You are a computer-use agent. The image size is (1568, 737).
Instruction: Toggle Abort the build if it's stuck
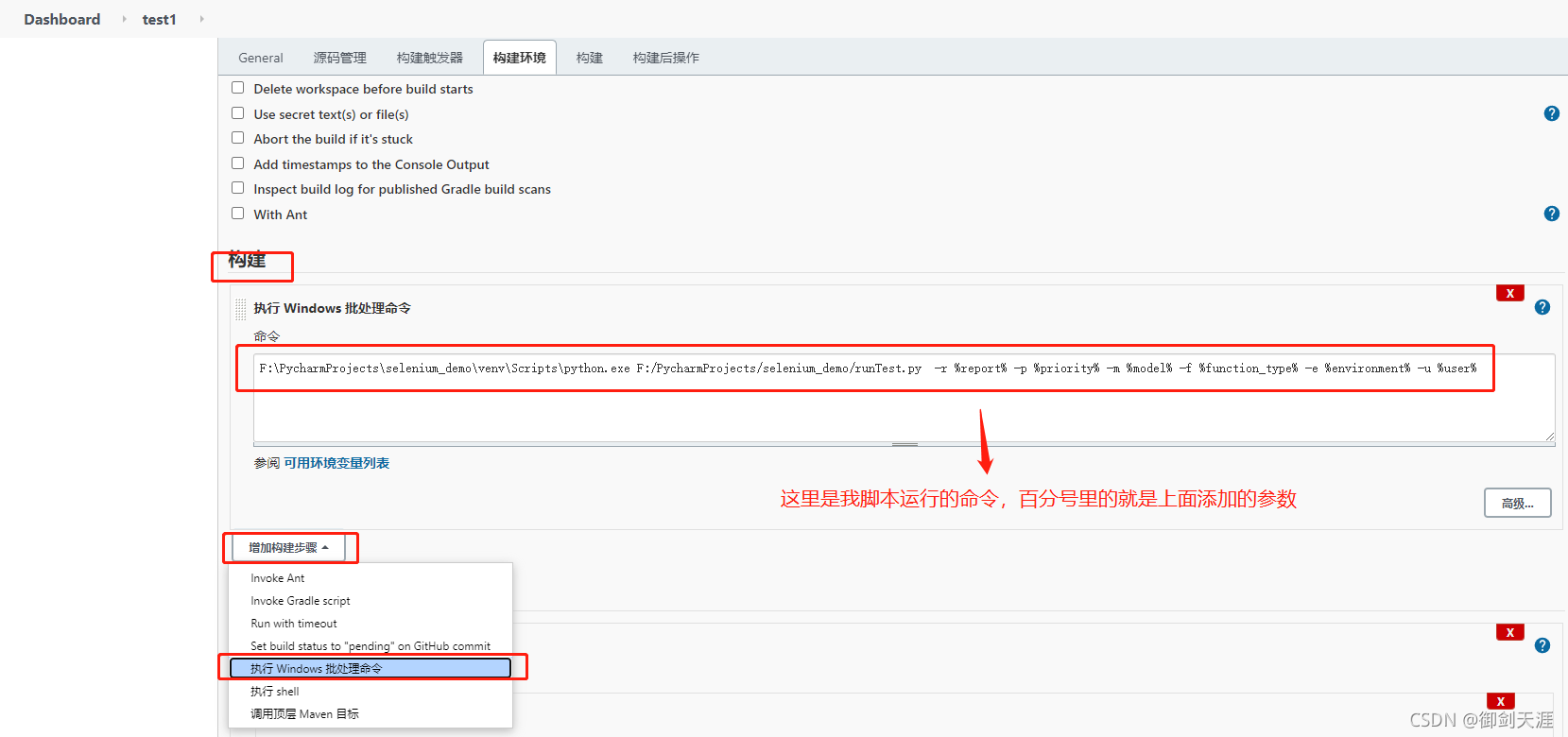(238, 138)
